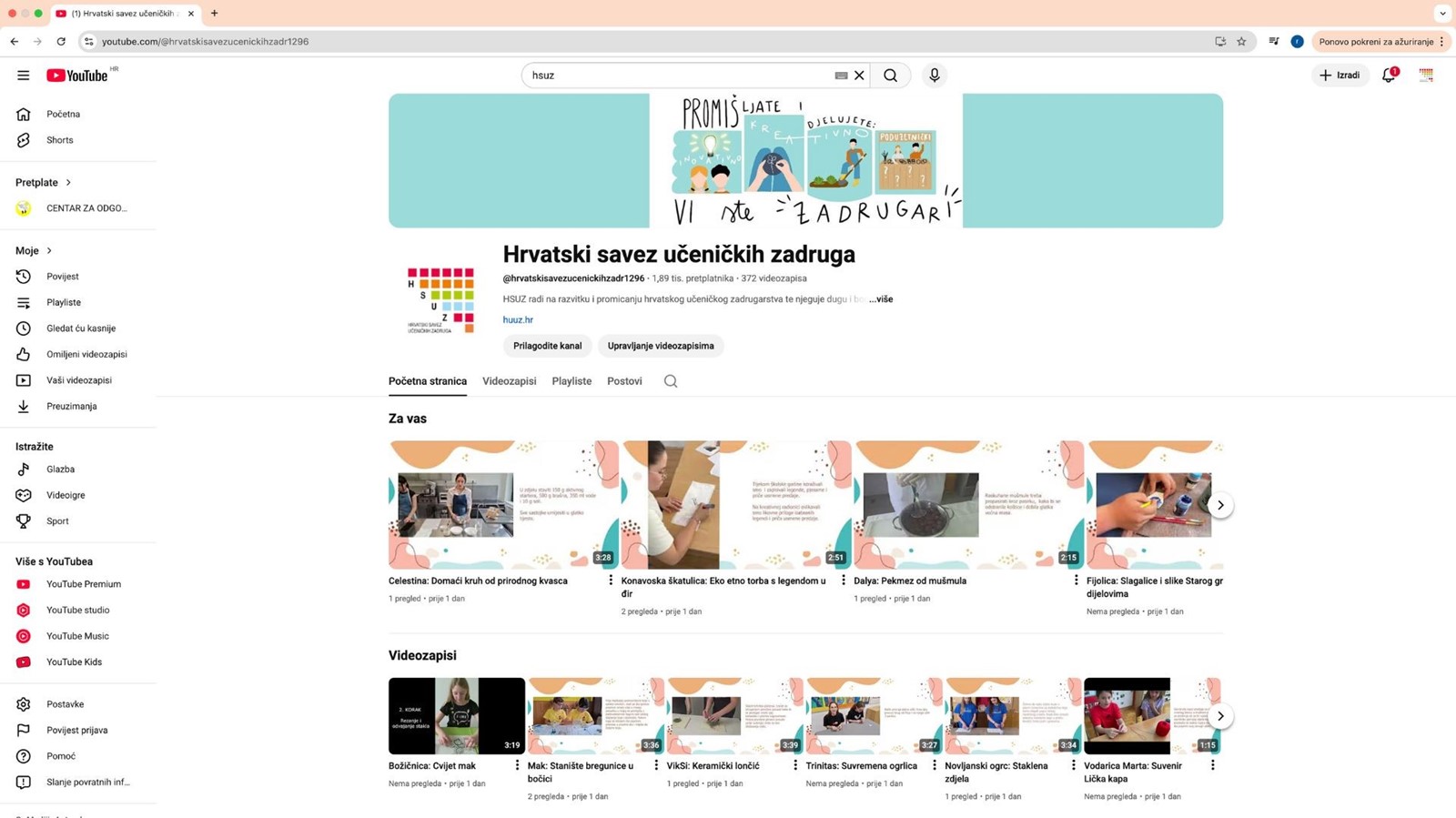Open YouTube Studio in sidebar
Screen dimensions: 1456x818
[77, 611]
